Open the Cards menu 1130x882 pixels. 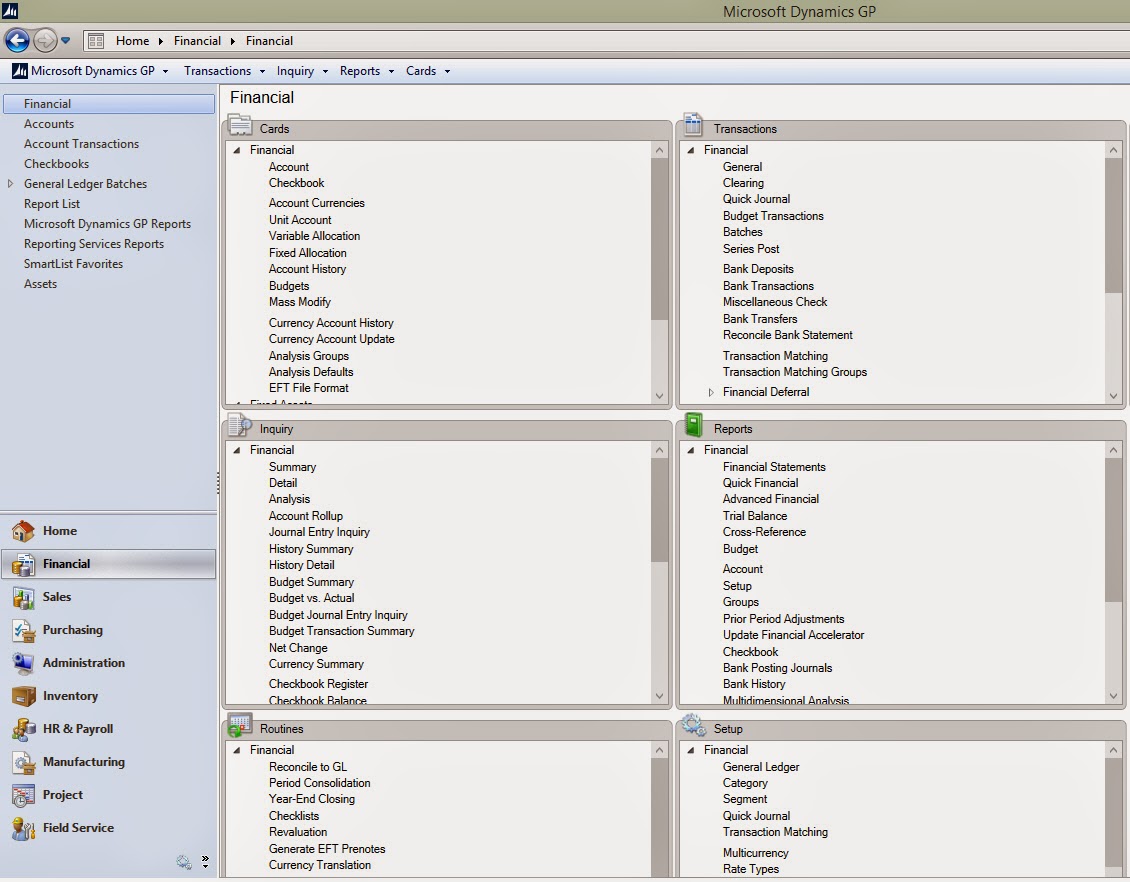pyautogui.click(x=427, y=71)
